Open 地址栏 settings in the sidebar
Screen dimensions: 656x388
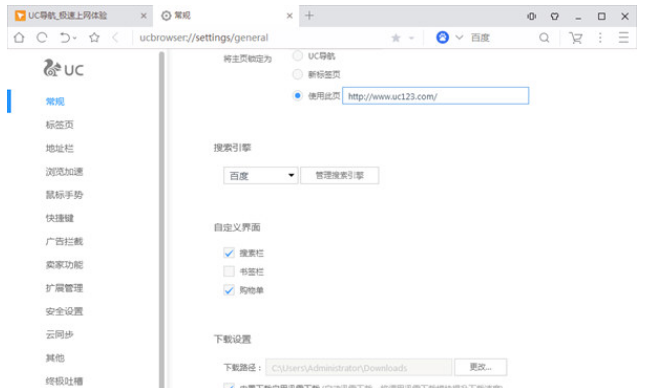coord(59,148)
